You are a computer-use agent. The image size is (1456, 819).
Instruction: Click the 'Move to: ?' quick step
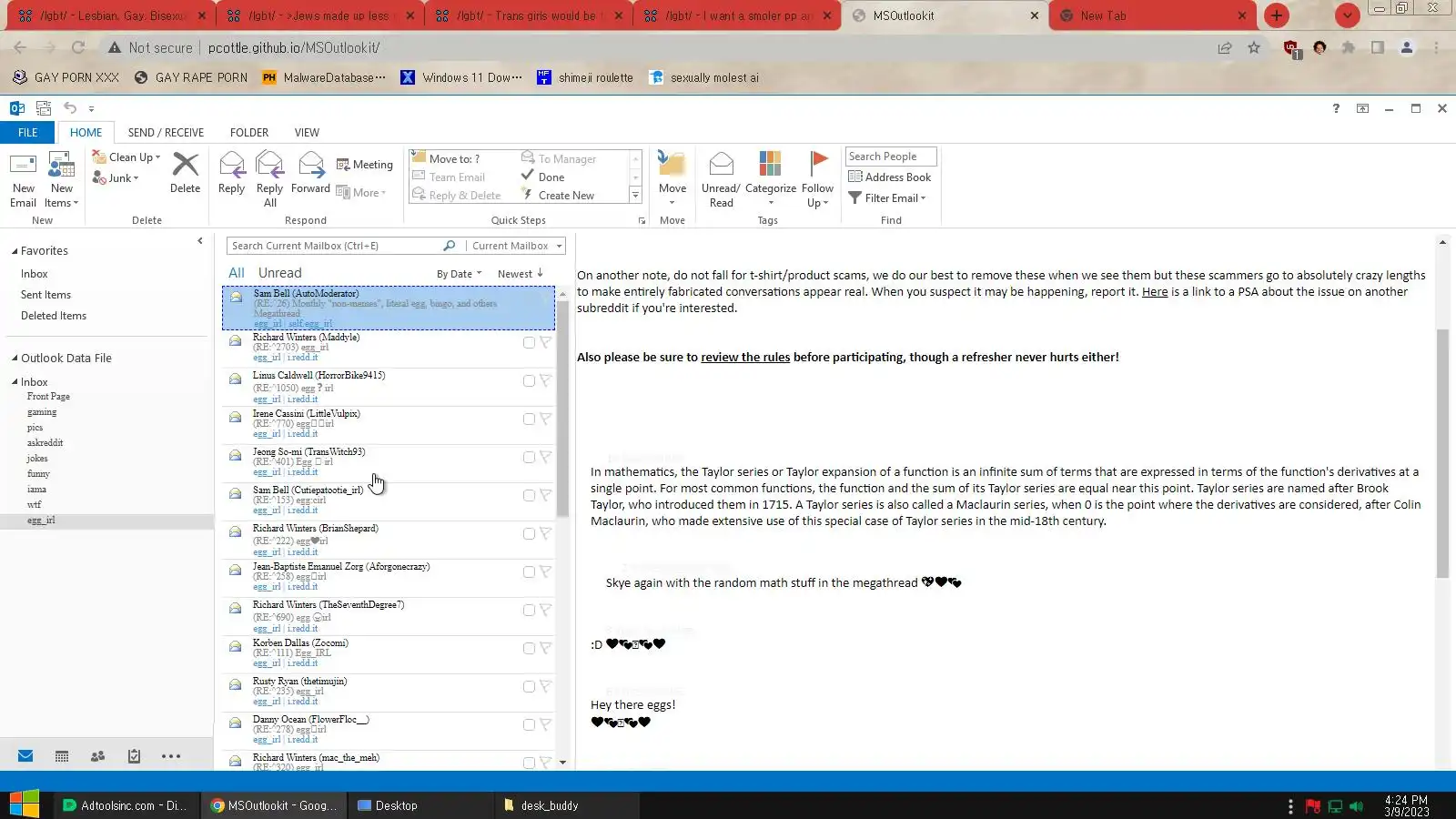(446, 159)
